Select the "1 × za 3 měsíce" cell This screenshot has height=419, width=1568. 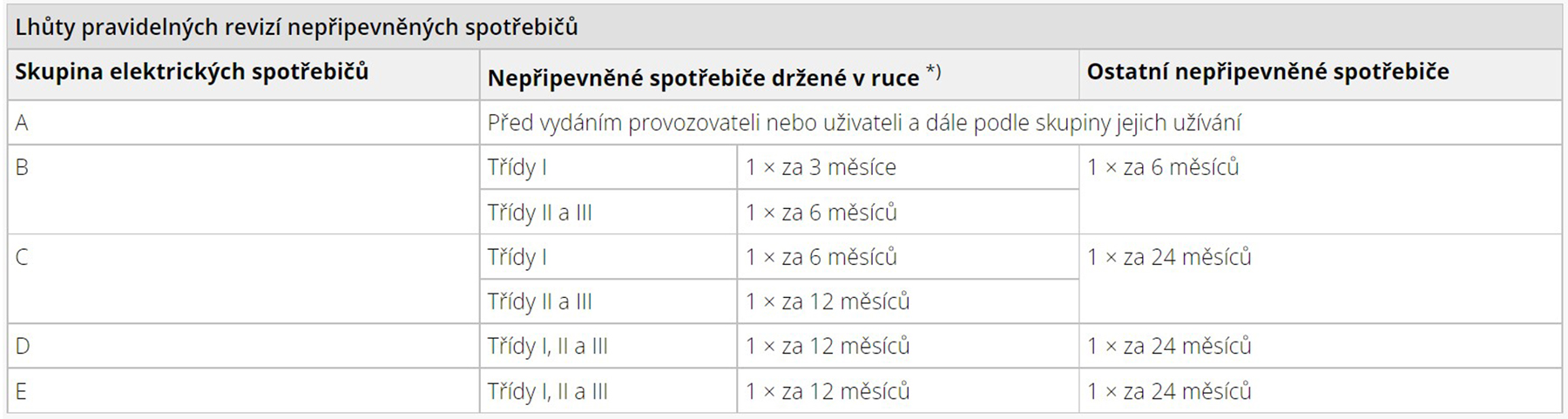[x=821, y=167]
